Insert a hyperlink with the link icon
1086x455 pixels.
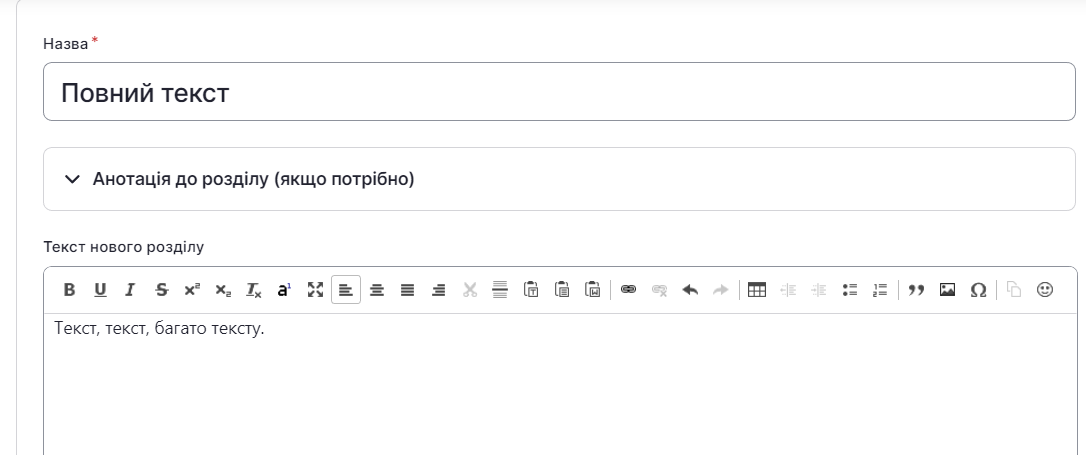point(628,289)
